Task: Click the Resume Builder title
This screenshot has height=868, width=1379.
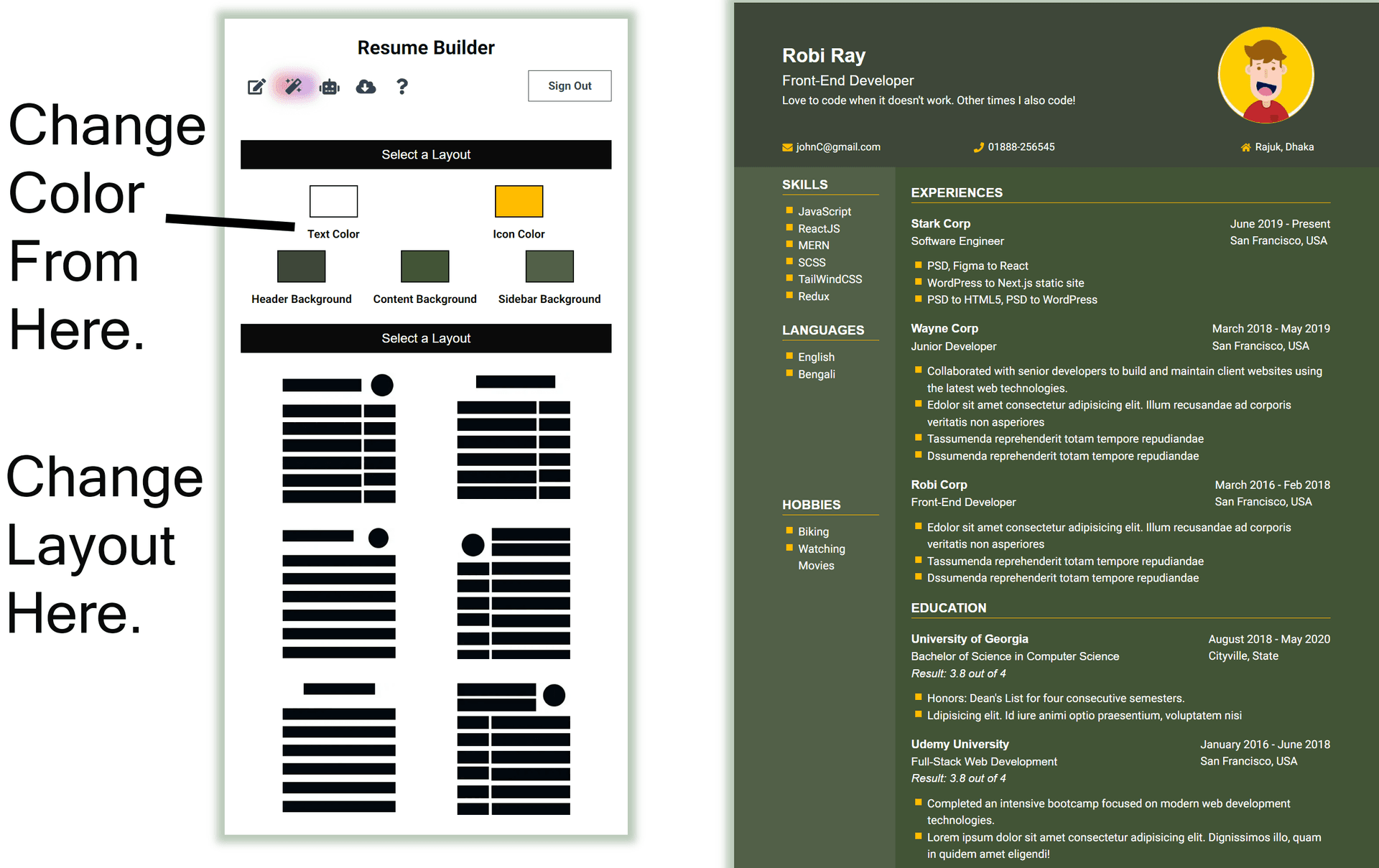Action: pyautogui.click(x=426, y=47)
